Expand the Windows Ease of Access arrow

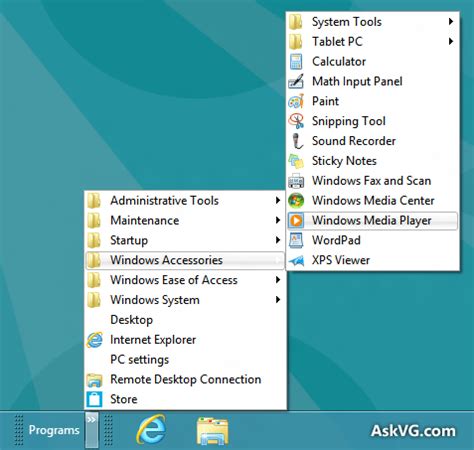tap(278, 280)
